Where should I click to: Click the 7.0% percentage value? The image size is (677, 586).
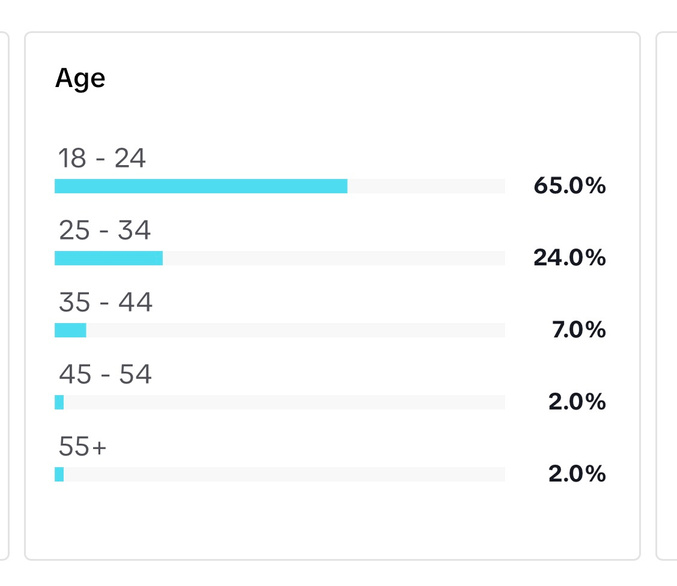click(578, 330)
